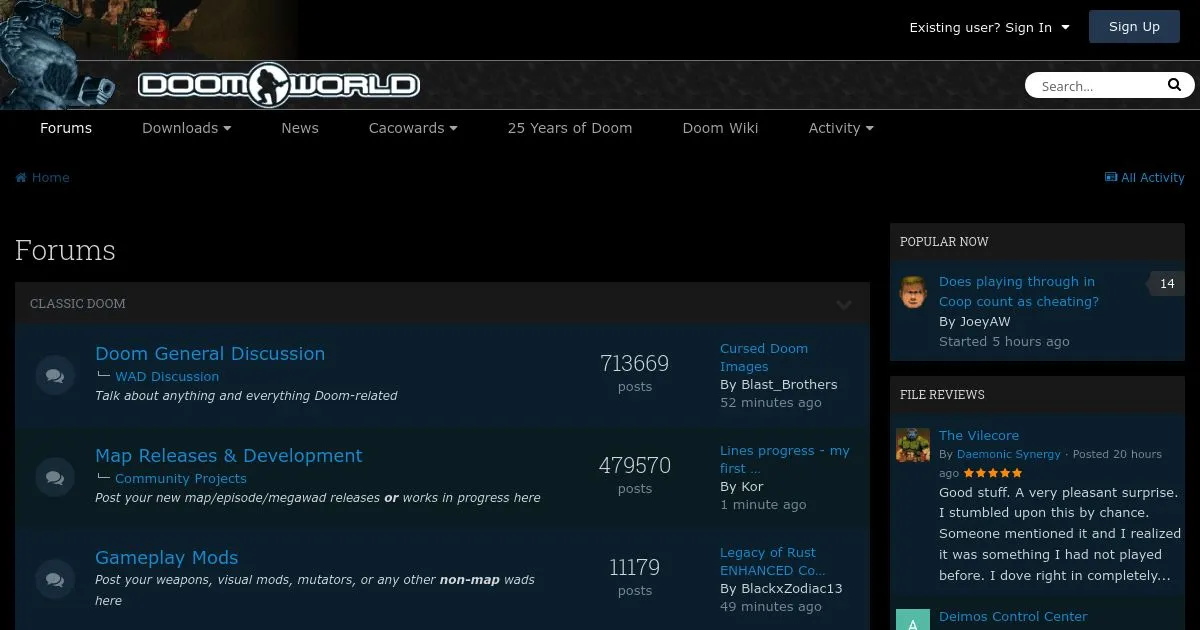The height and width of the screenshot is (630, 1200).
Task: Open The Vilecore reviewer avatar
Action: [913, 445]
